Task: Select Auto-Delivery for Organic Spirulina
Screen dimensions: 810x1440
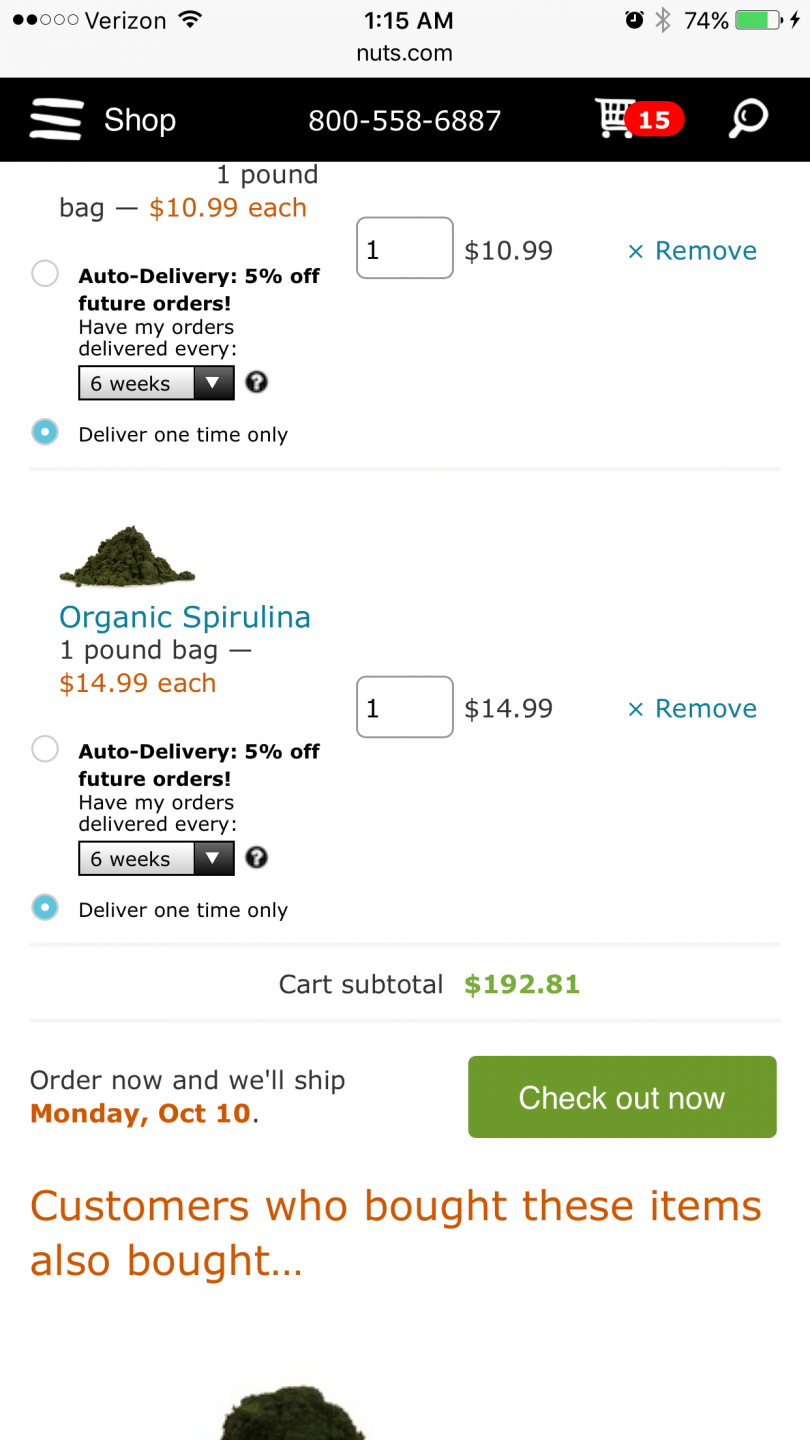Action: click(x=45, y=748)
